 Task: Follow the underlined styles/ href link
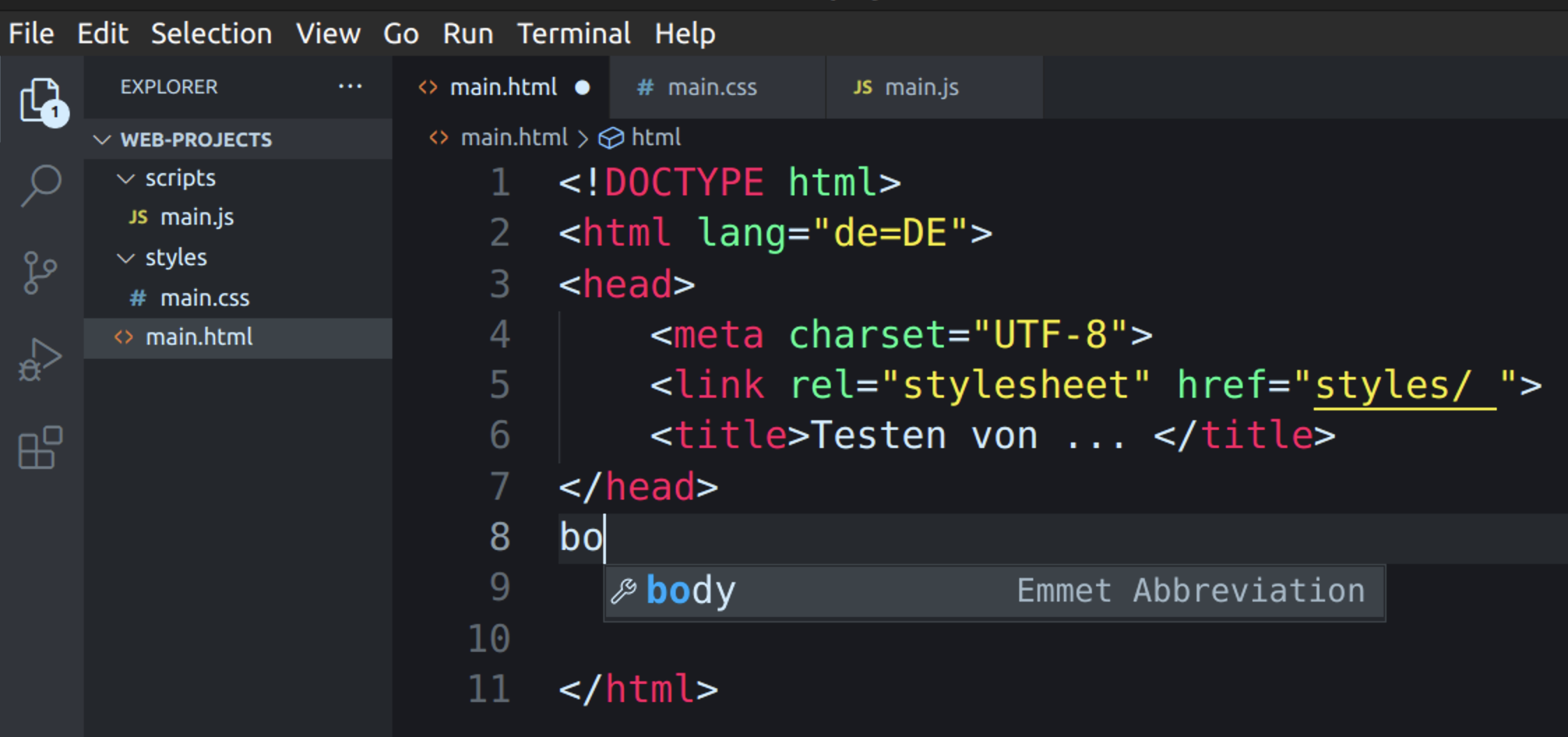1405,385
